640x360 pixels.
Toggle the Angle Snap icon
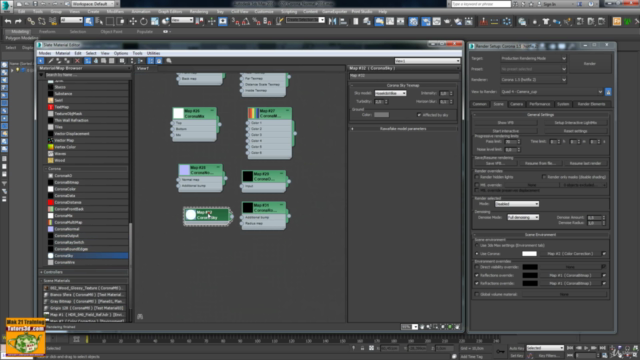tap(246, 21)
